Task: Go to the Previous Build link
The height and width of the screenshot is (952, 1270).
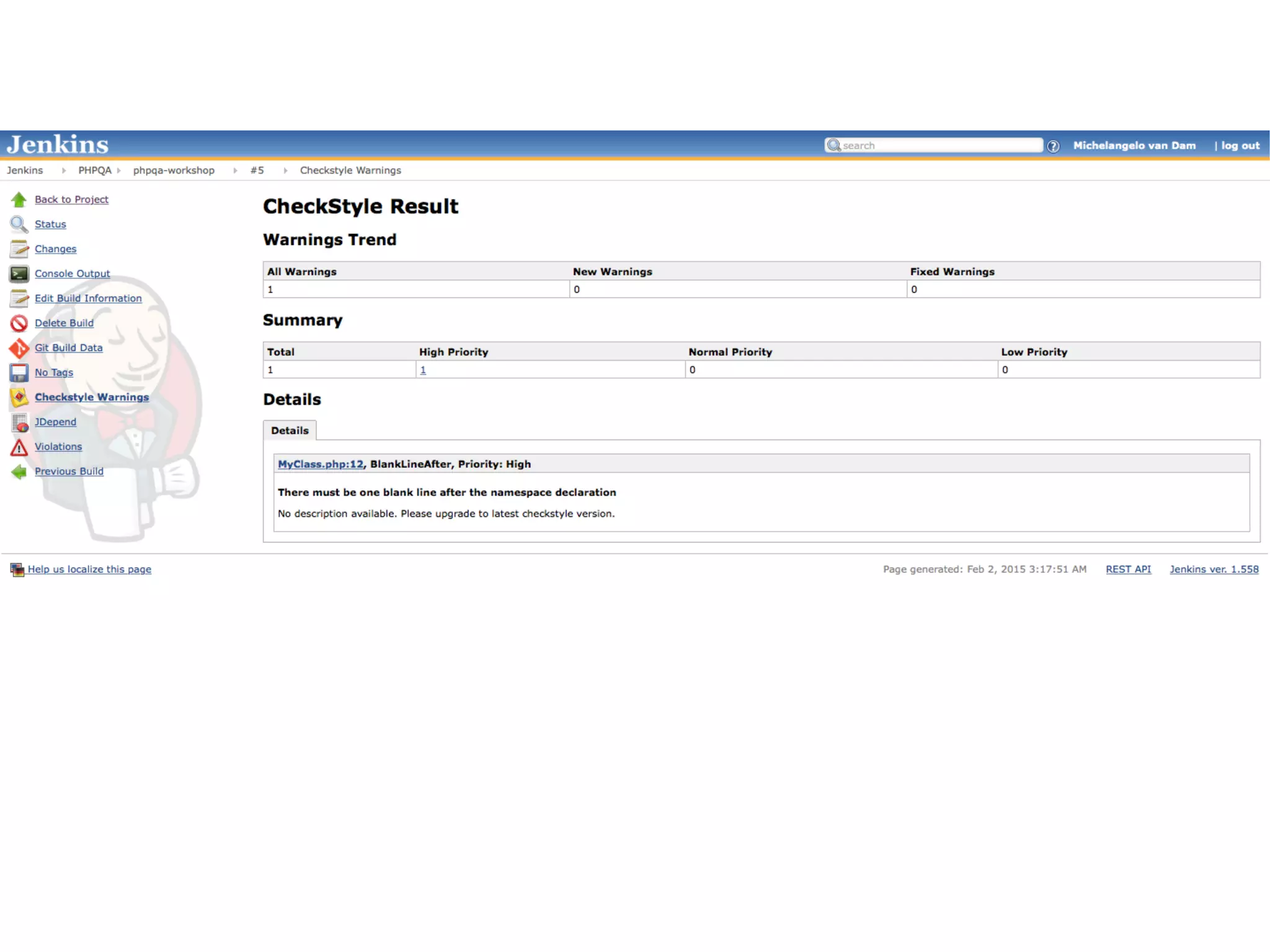Action: coord(69,472)
